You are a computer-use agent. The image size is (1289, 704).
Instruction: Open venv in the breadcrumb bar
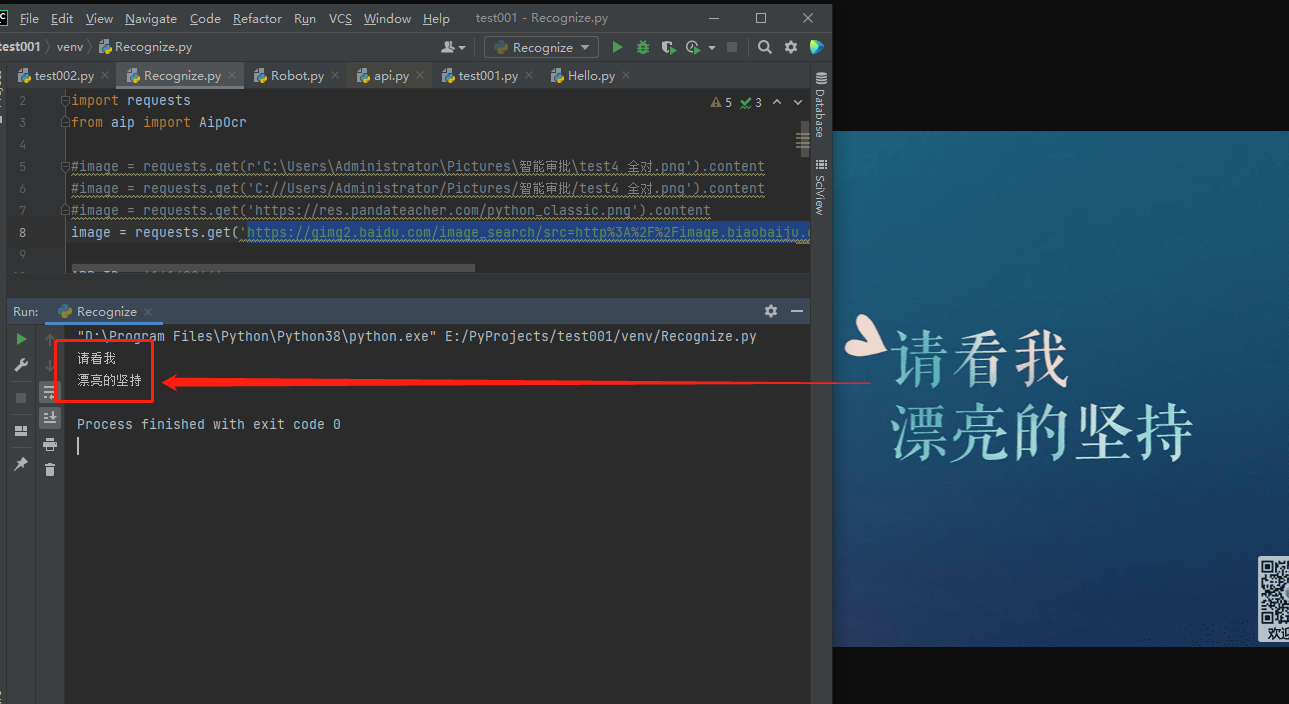pos(69,46)
